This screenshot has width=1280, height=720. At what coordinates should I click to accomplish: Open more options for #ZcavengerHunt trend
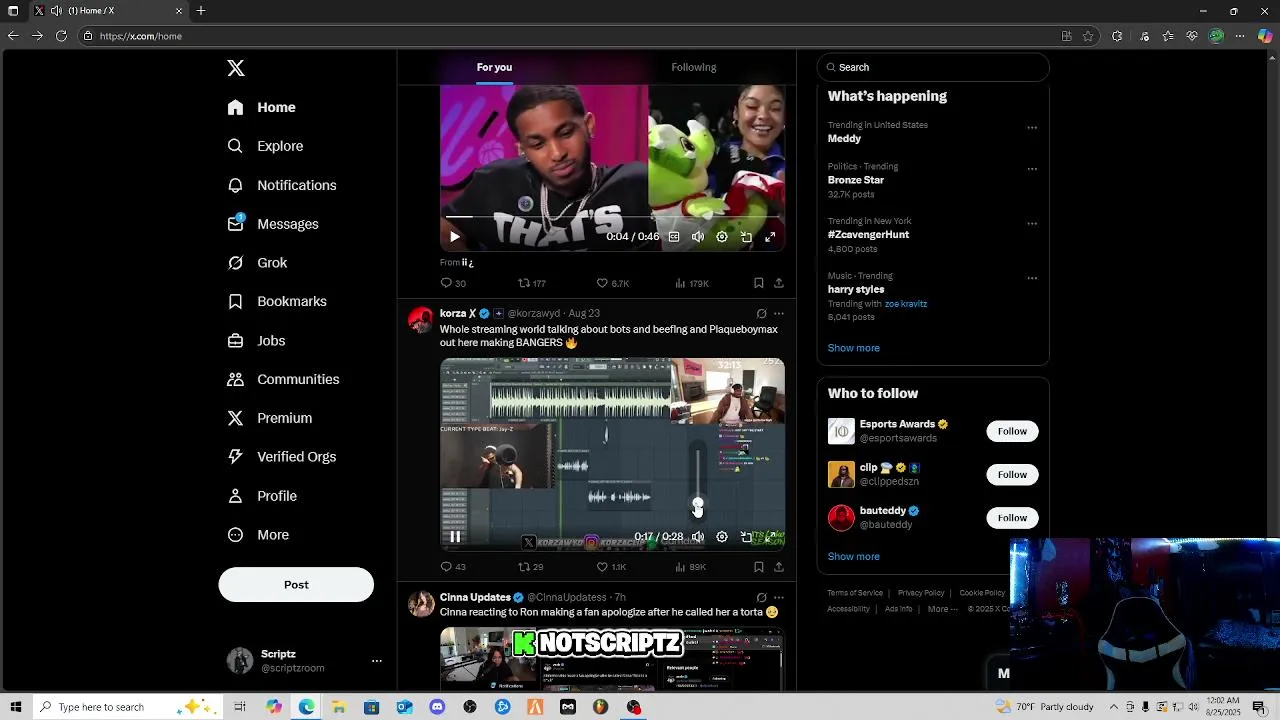pos(1032,223)
